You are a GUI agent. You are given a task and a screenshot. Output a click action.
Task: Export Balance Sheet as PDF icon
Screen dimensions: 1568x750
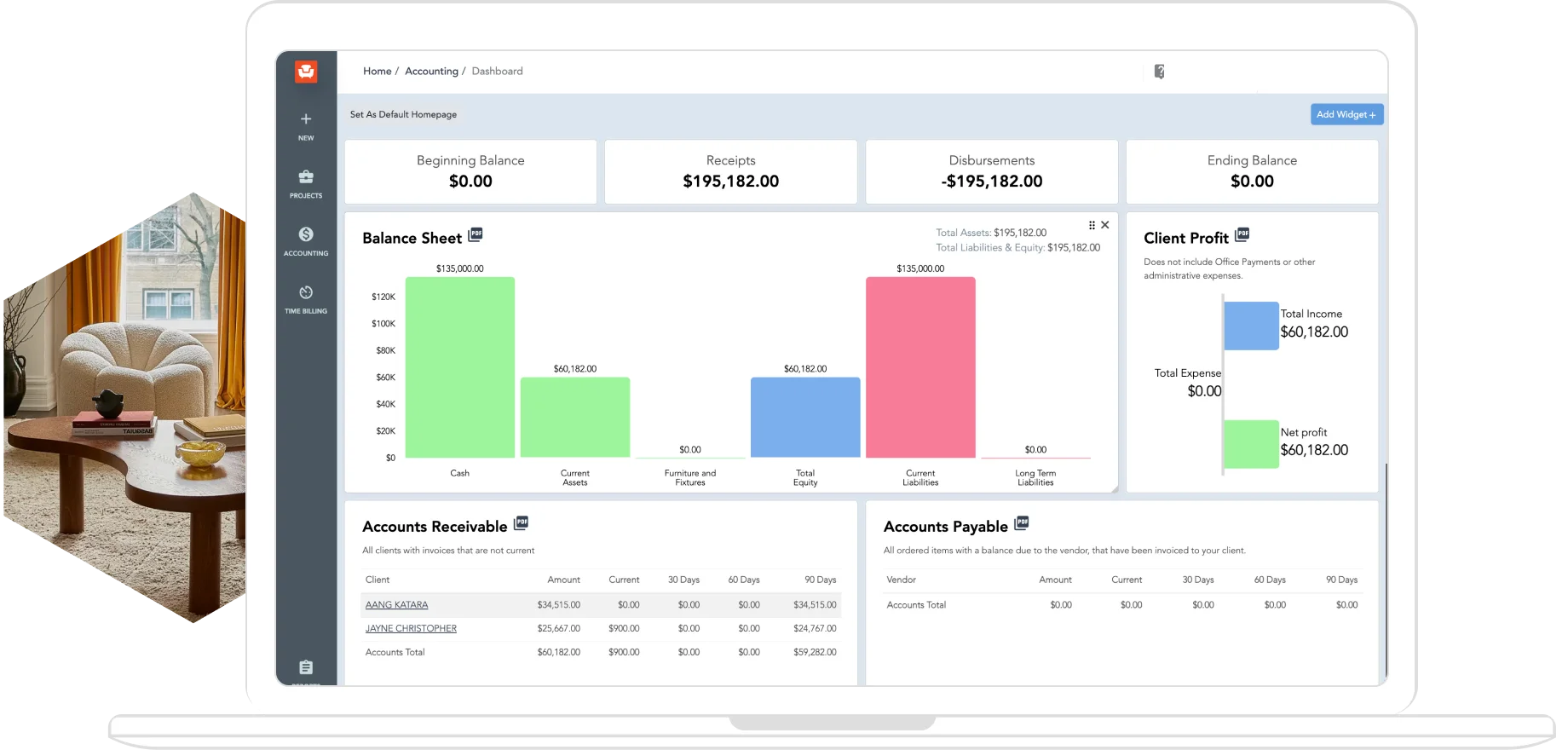point(476,234)
